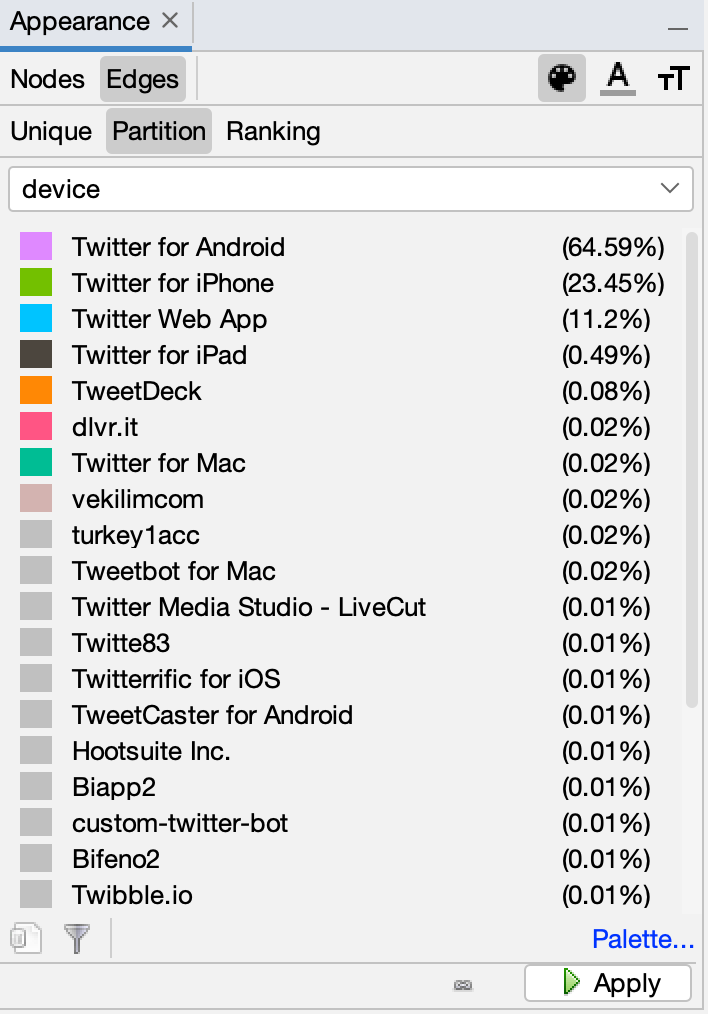Toggle the chain-link auto apply icon
This screenshot has width=708, height=1014.
coord(463,984)
